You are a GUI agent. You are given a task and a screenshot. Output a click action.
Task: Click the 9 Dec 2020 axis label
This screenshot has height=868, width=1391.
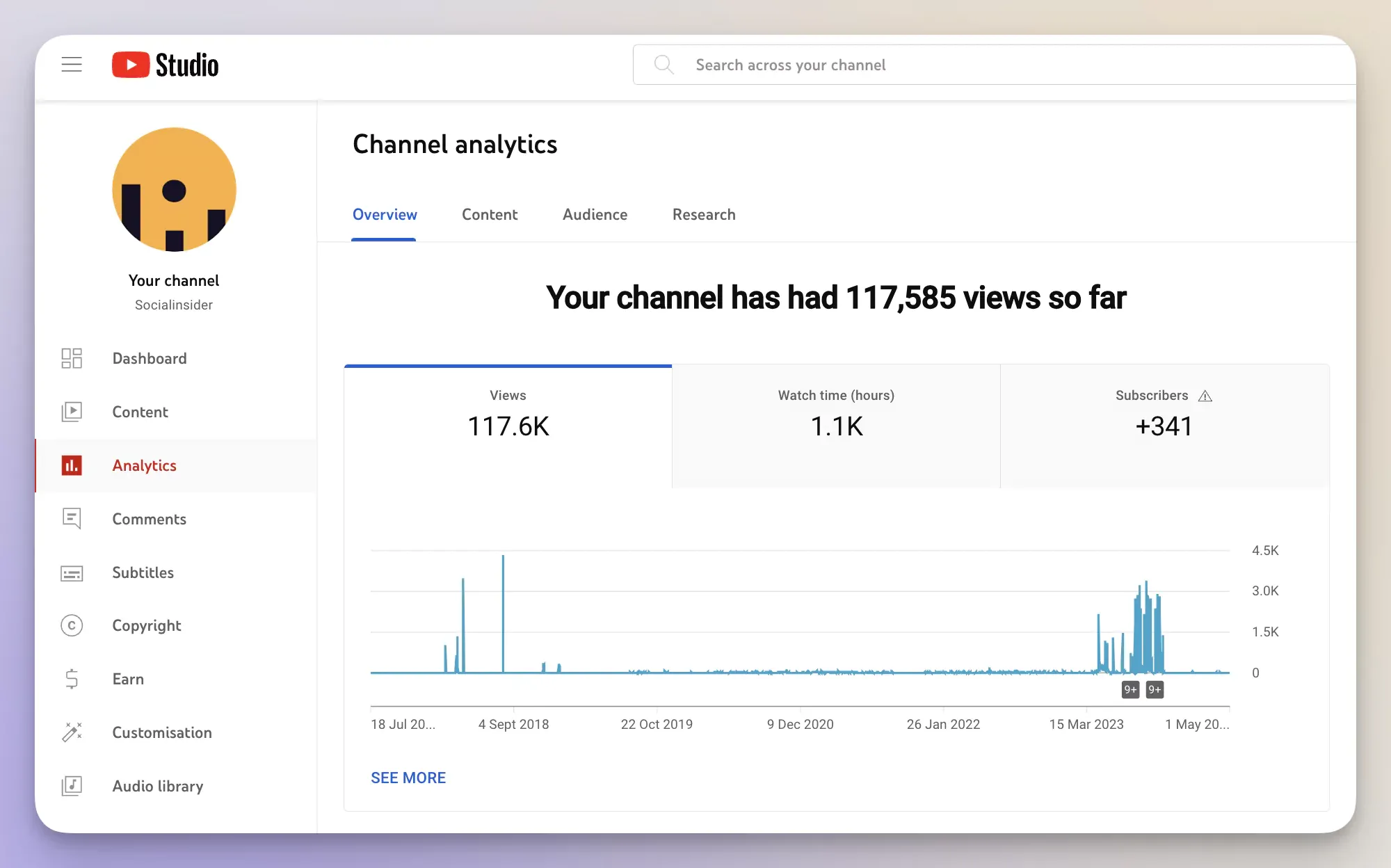pyautogui.click(x=801, y=724)
